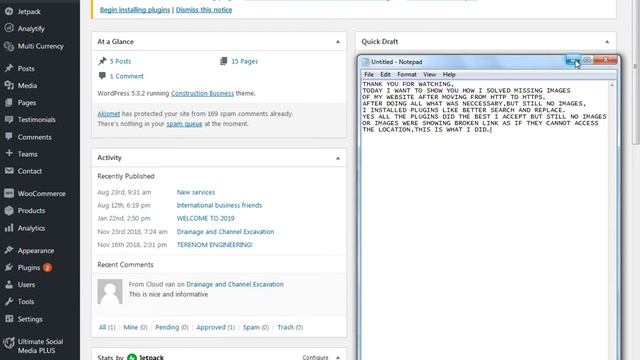Click the Notepad title bar icon
Viewport: 640px width, 360px height.
click(x=366, y=62)
